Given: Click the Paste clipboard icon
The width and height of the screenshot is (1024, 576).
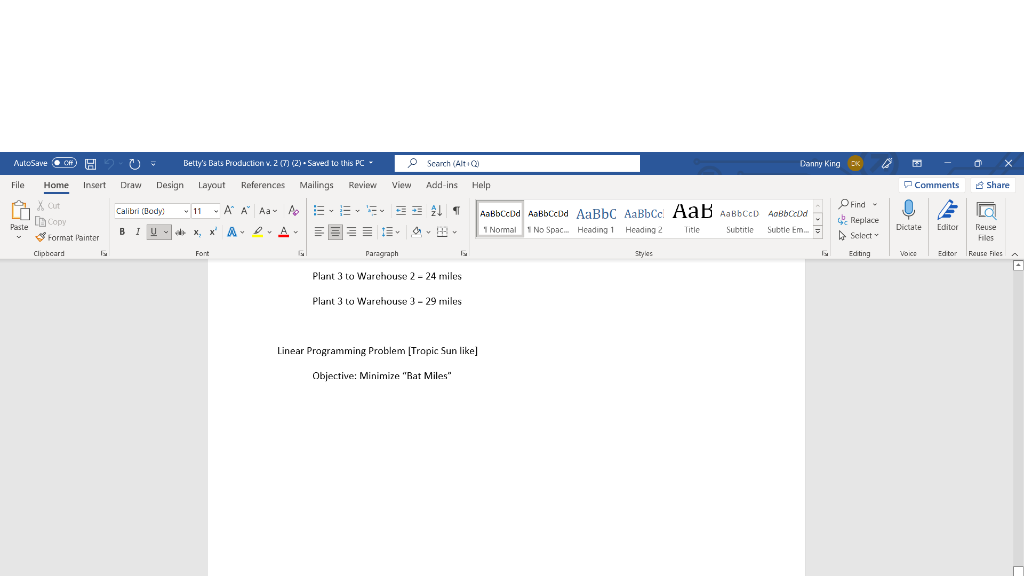Looking at the screenshot, I should pos(20,211).
